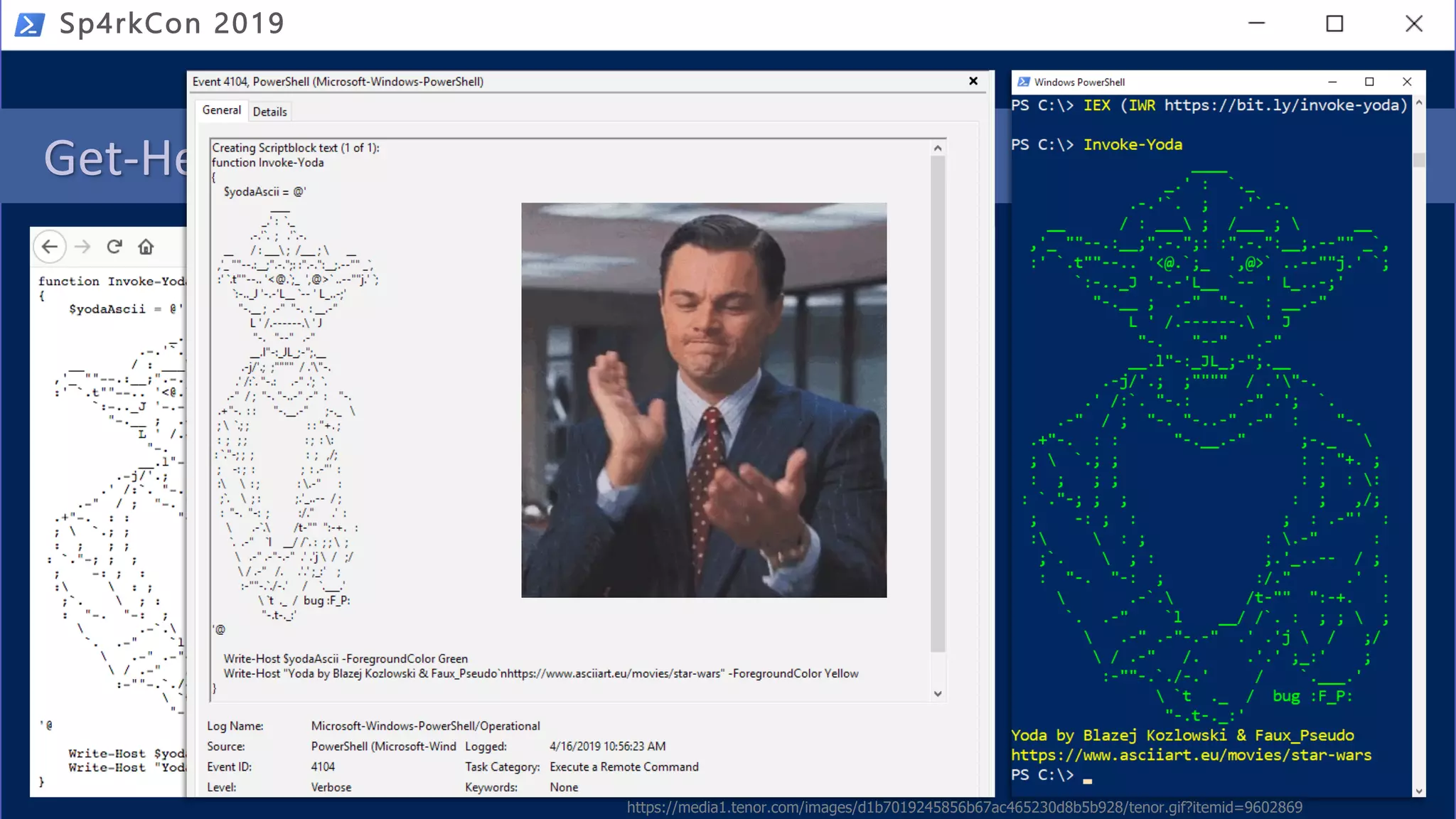Close the Sp4rkCon 2019 window
Image resolution: width=1456 pixels, height=819 pixels.
point(1414,23)
